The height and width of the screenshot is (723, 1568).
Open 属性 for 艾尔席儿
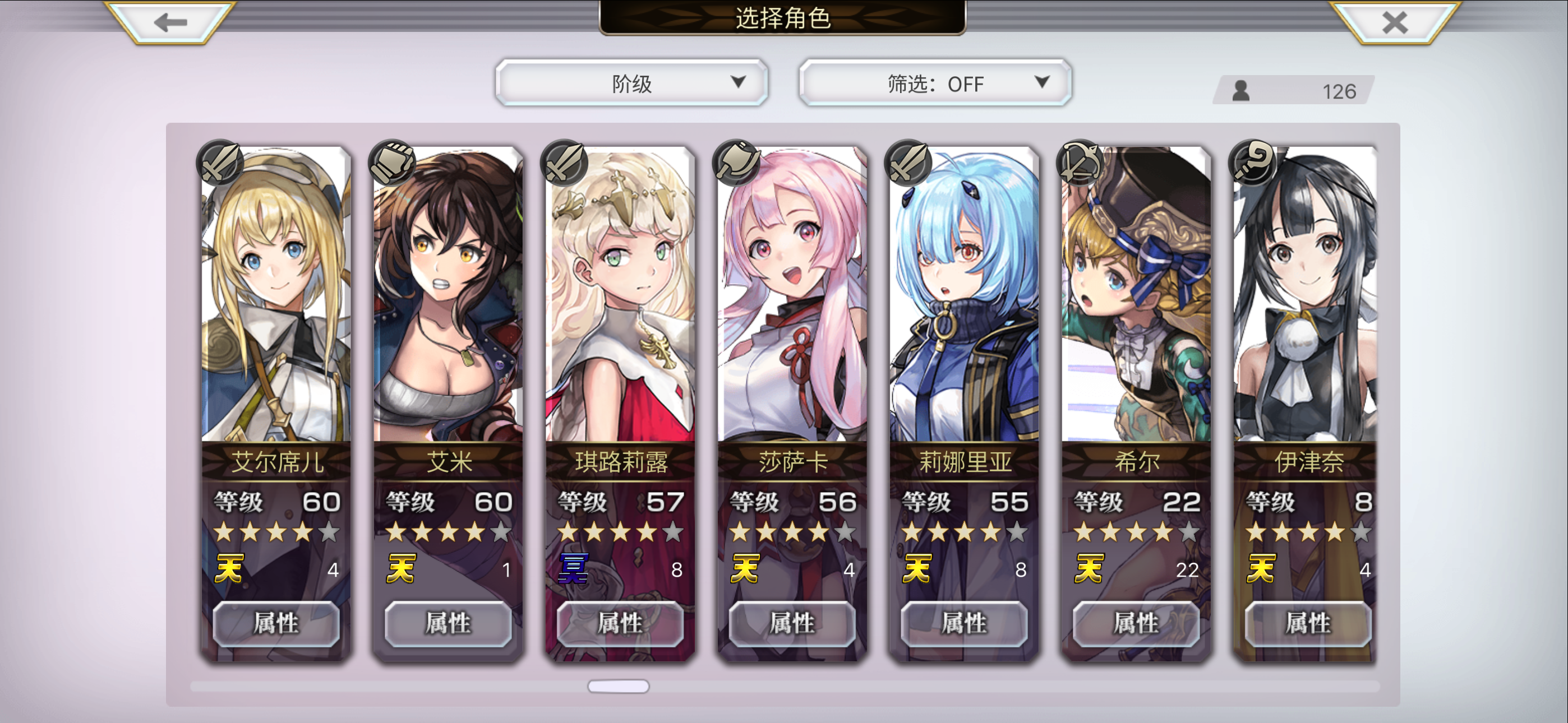276,623
